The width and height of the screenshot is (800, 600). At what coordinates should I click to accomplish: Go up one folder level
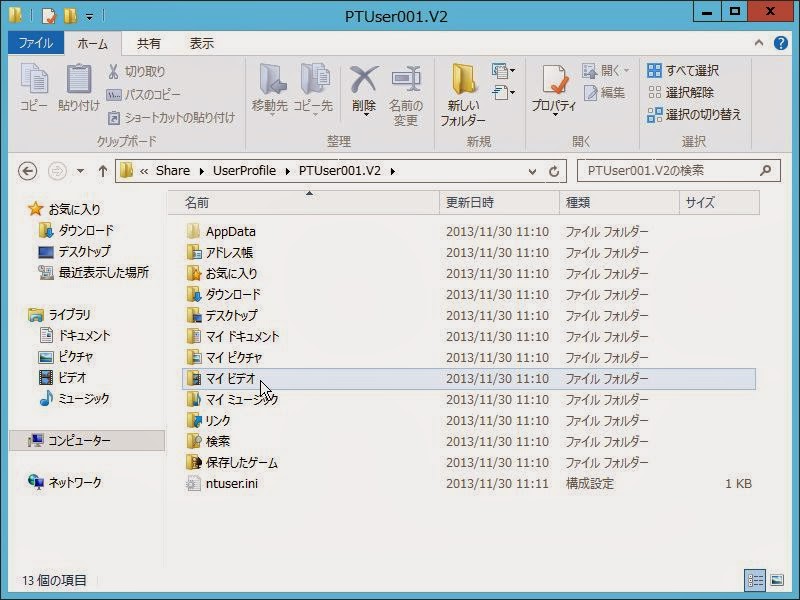tap(103, 171)
